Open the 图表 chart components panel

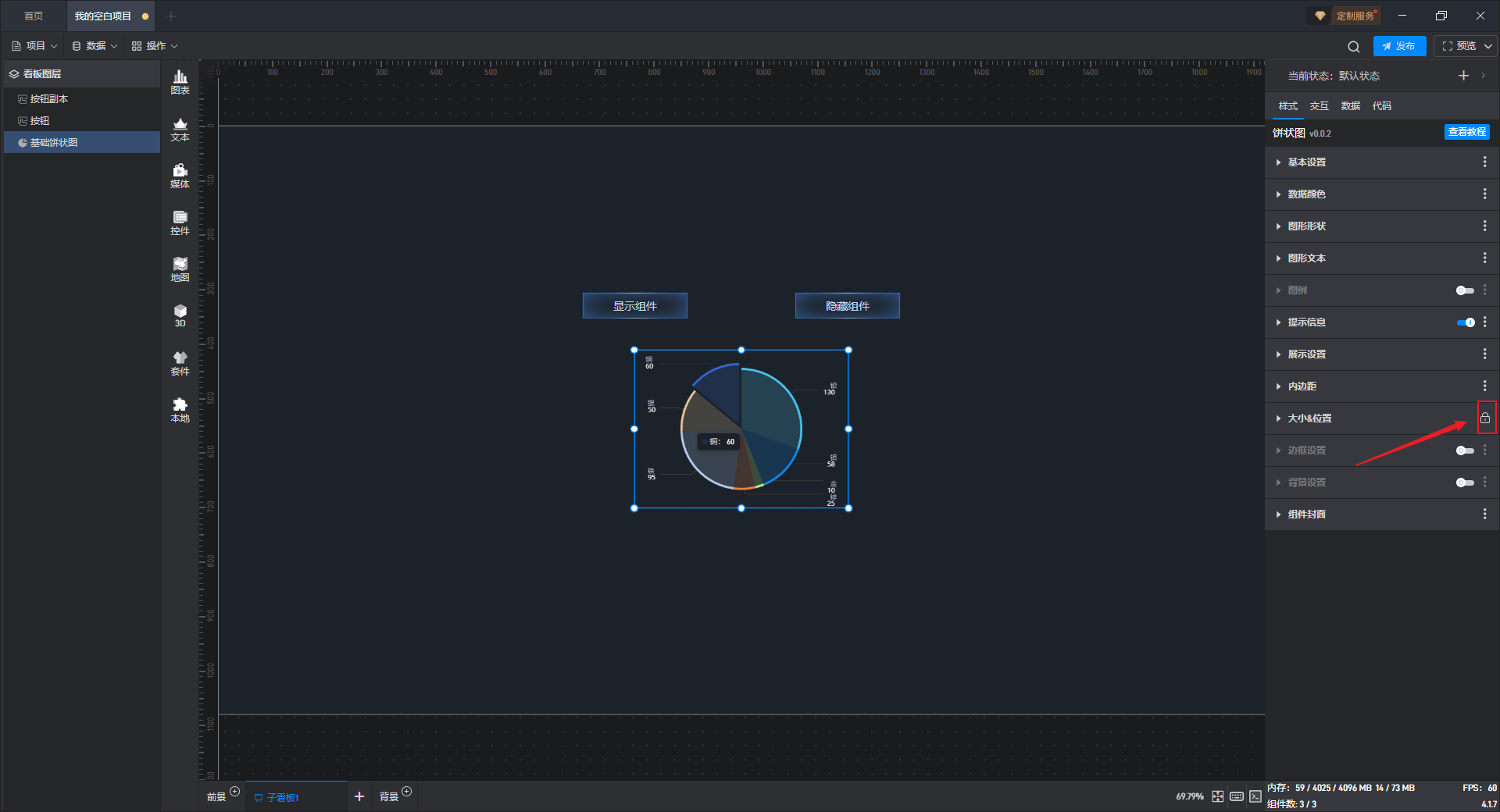180,82
